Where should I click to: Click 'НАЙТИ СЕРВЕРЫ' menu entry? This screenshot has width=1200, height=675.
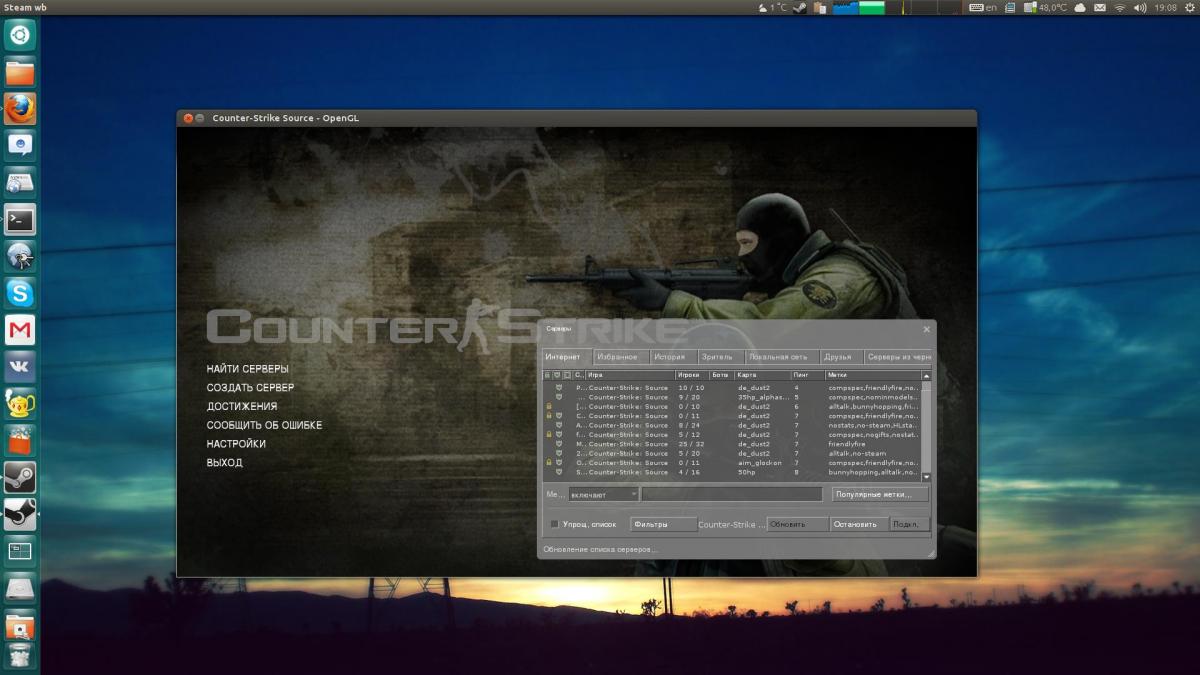[247, 369]
